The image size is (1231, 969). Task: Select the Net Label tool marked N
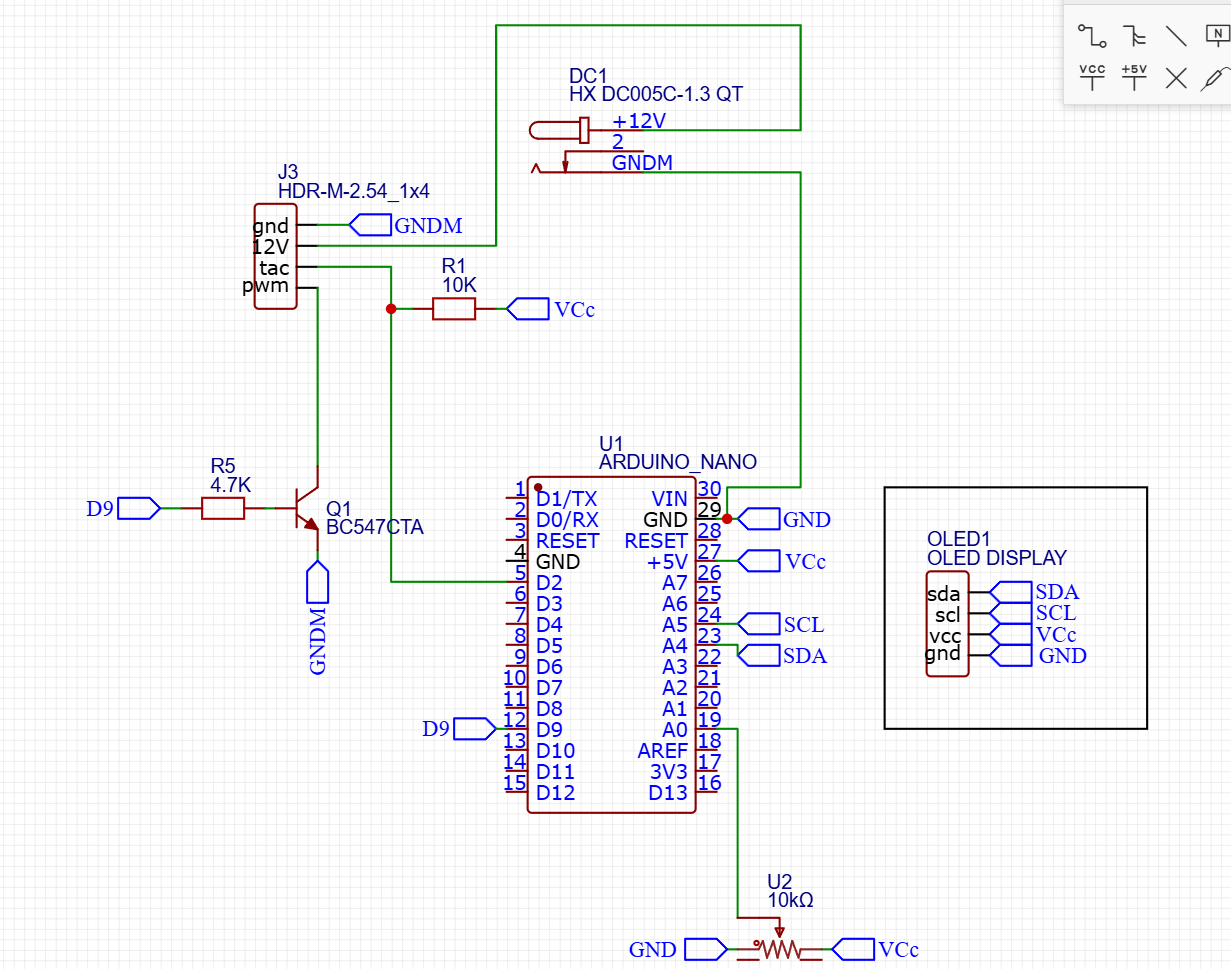tap(1216, 35)
